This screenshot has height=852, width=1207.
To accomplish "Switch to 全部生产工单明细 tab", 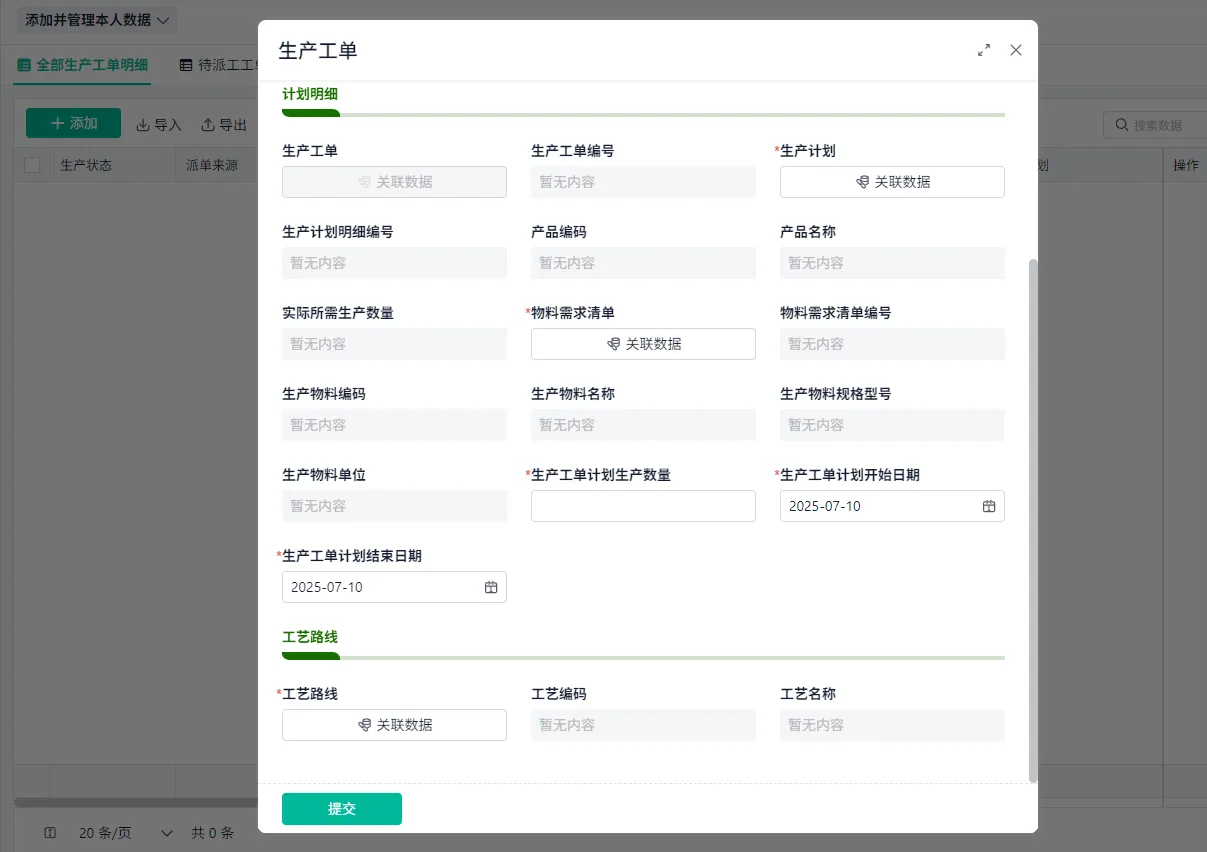I will pyautogui.click(x=83, y=65).
